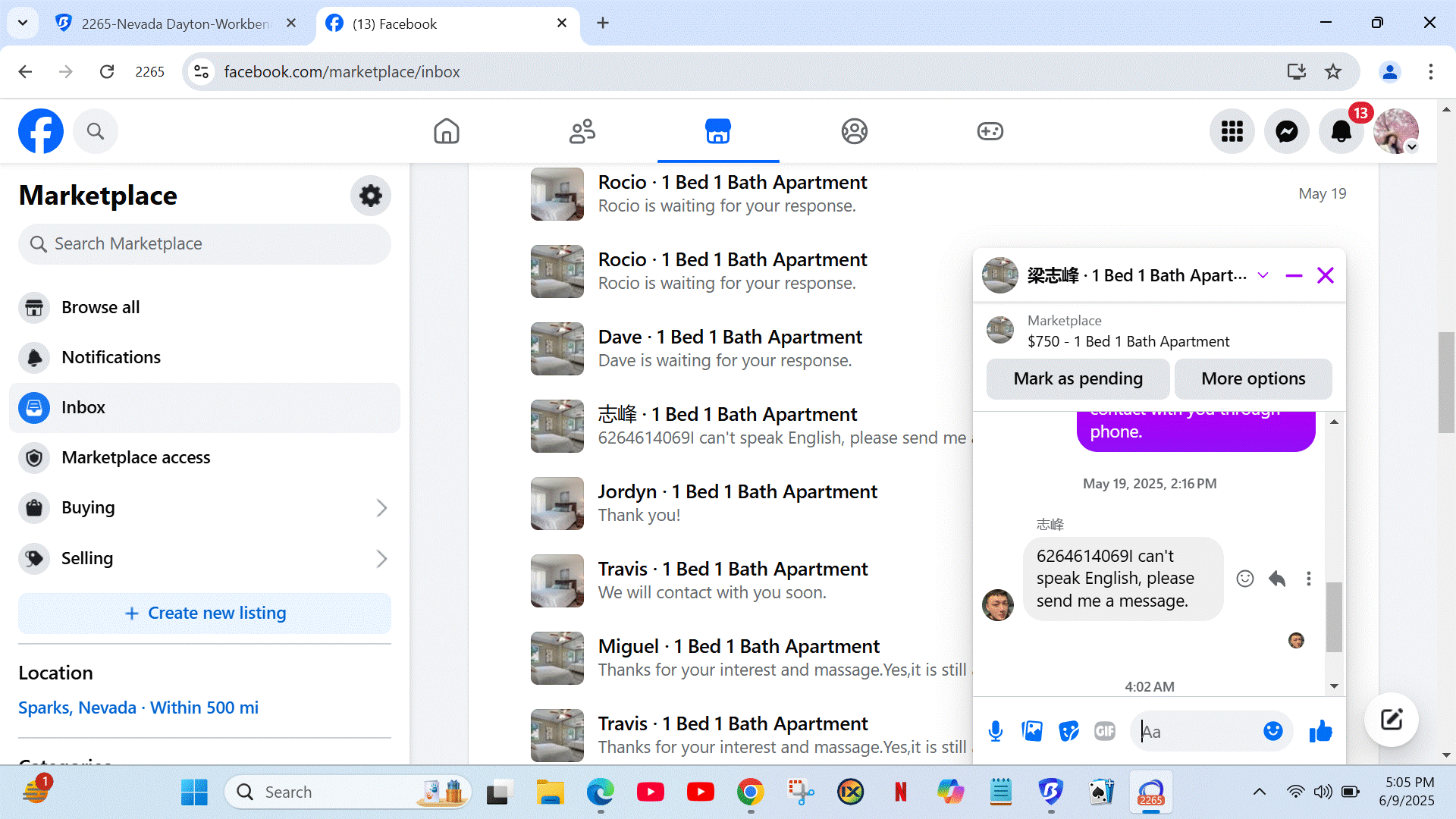Open the new message compose button
Viewport: 1456px width, 819px height.
[1391, 720]
